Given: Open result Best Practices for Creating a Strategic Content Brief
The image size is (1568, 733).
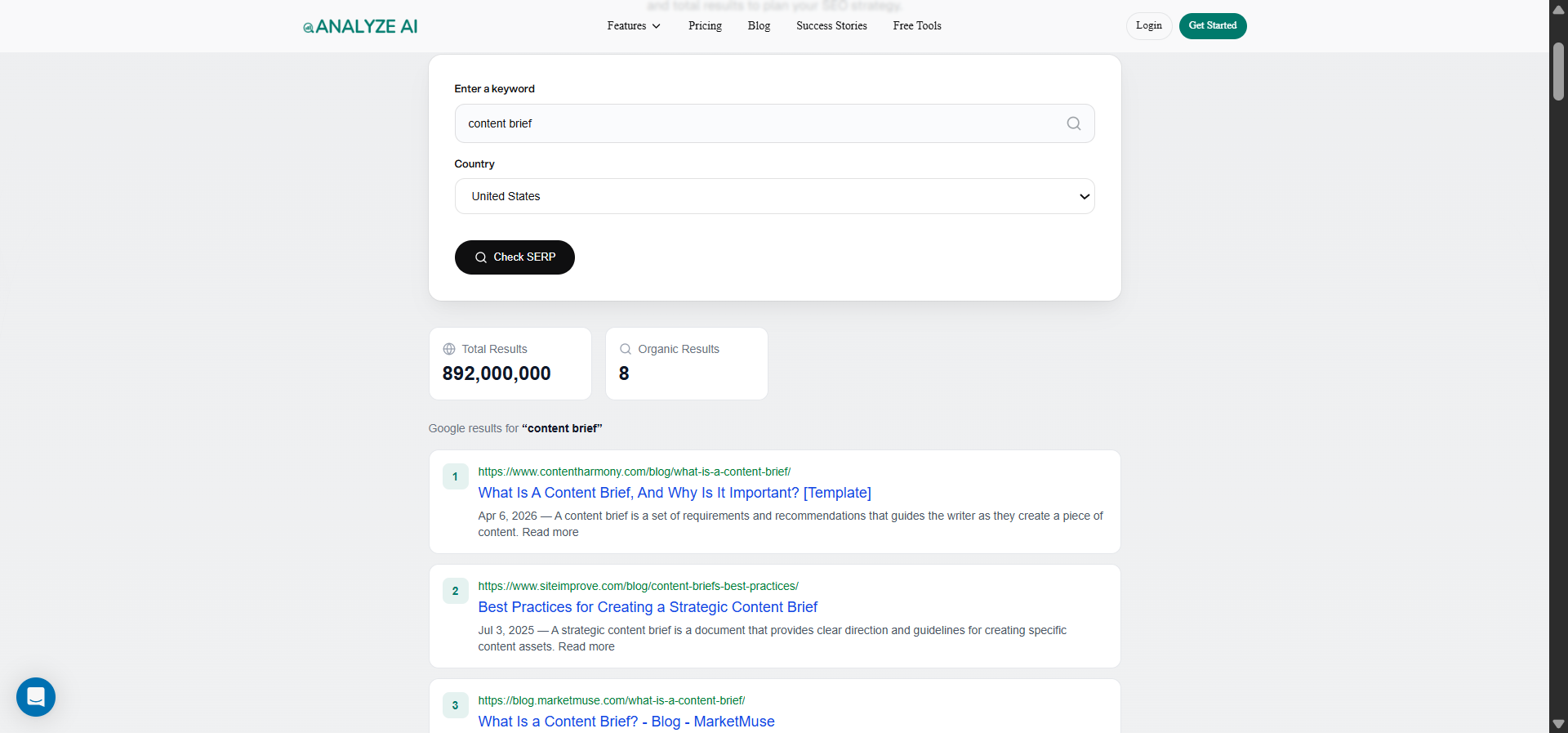Looking at the screenshot, I should 648,607.
